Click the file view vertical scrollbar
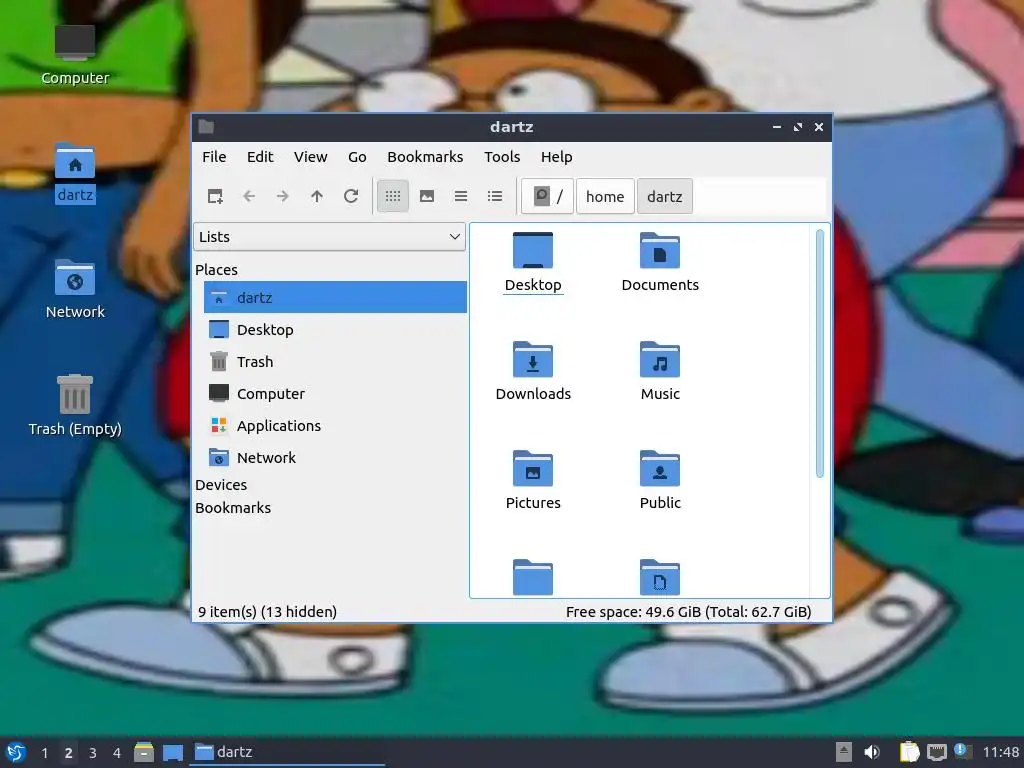Screen dimensions: 1024x768 point(820,353)
